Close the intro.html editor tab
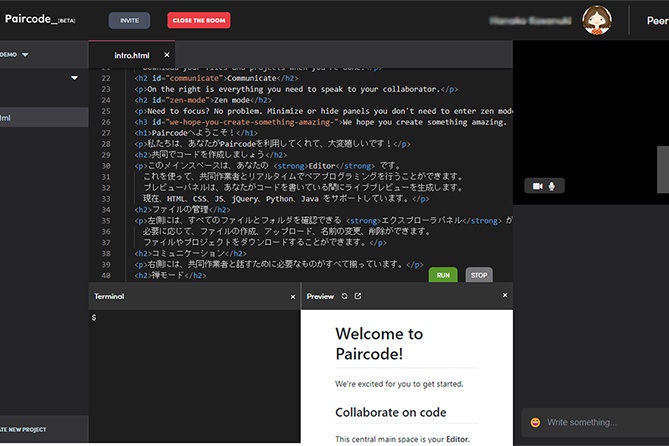Screen dimensions: 669x446 point(167,55)
